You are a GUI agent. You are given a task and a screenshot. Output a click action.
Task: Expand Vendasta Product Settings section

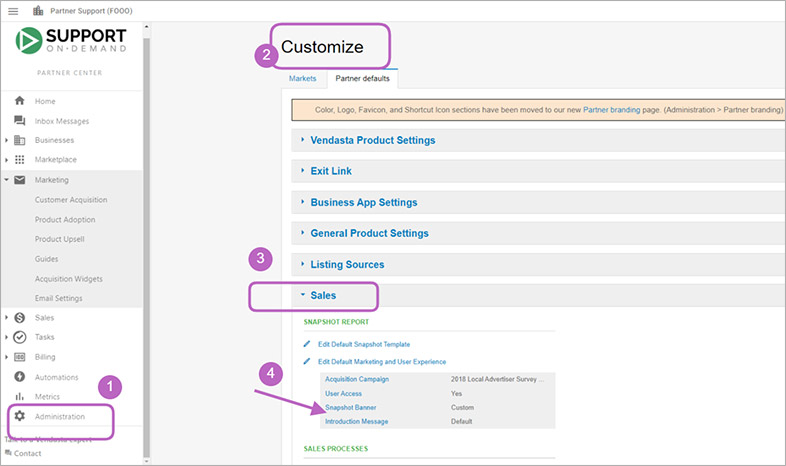[x=372, y=140]
